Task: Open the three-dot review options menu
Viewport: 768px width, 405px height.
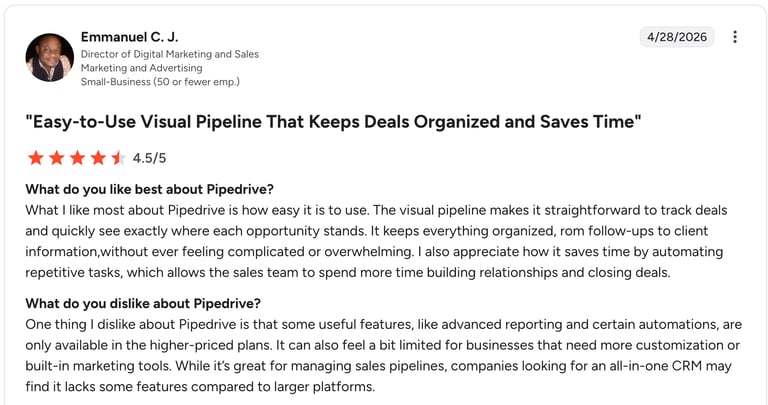Action: [x=735, y=37]
